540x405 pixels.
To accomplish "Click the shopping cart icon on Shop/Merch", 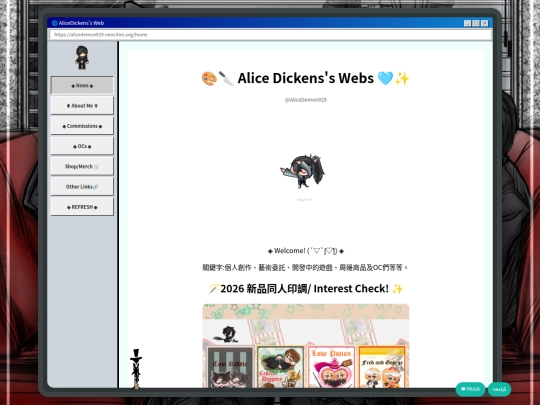I will (x=96, y=167).
